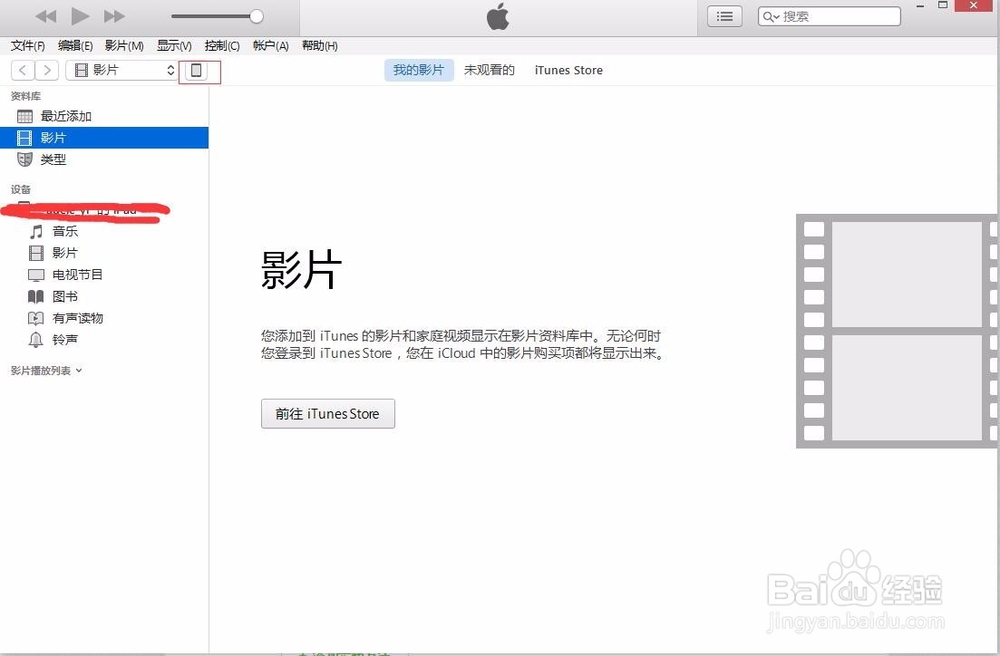Click the open book icon for 图书

(x=36, y=296)
